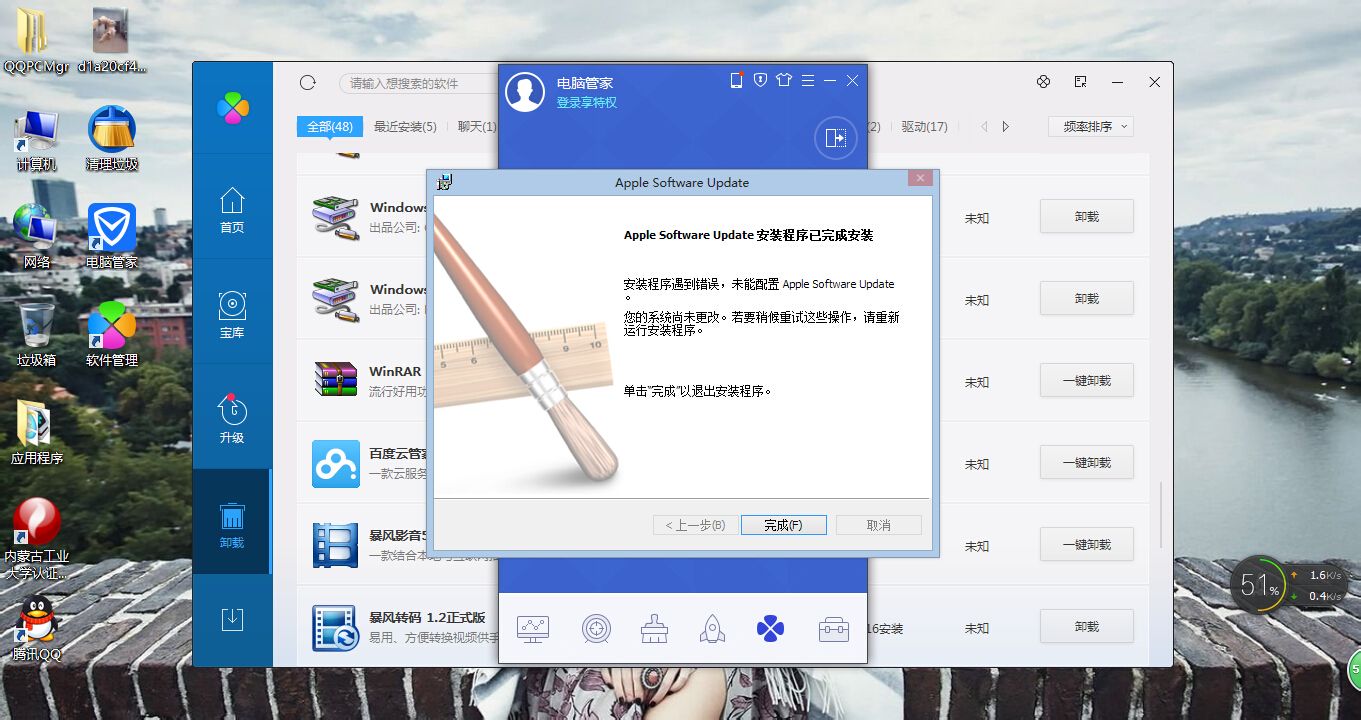Screen dimensions: 1361x720
Task: Click 完成(F) in Apple Software Update
Action: tap(783, 525)
